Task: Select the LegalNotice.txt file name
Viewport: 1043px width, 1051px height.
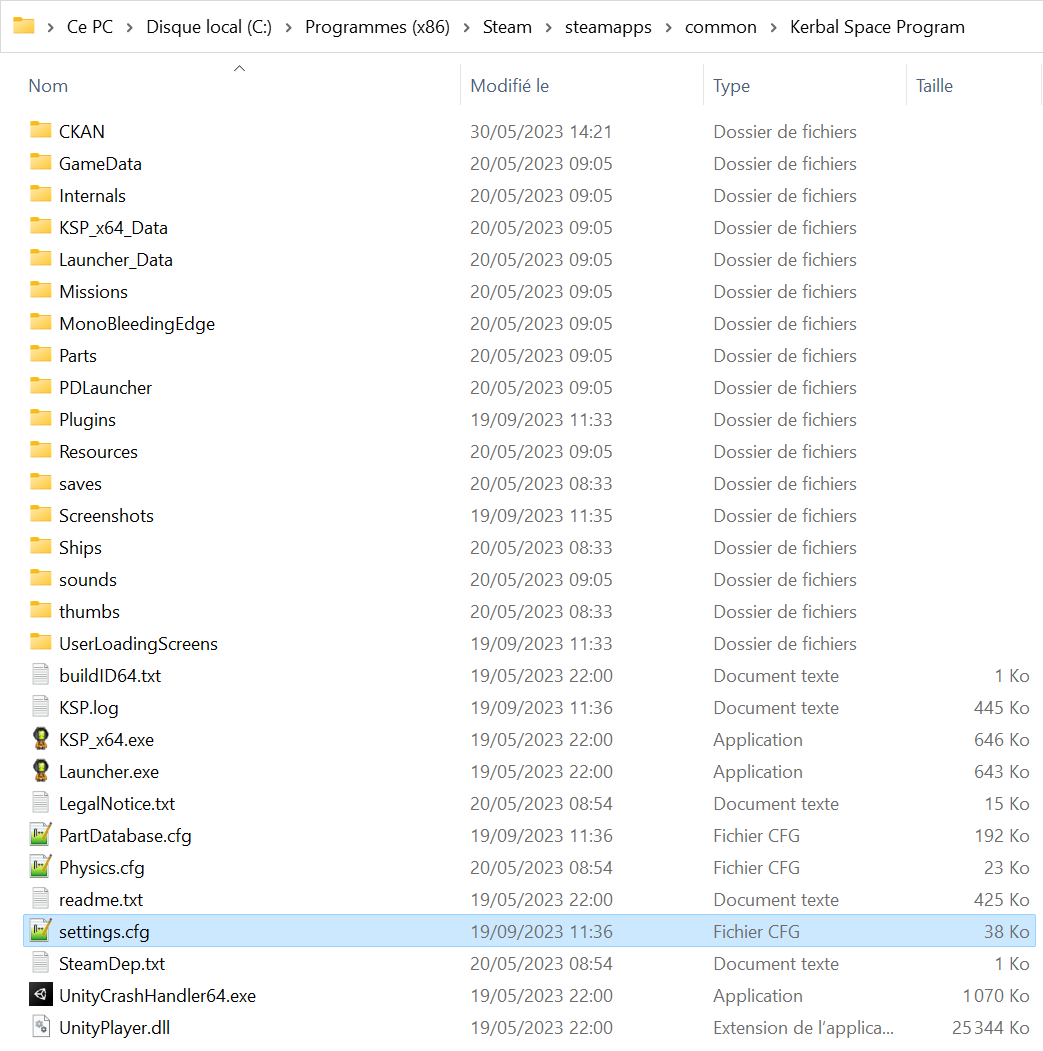Action: [x=117, y=803]
